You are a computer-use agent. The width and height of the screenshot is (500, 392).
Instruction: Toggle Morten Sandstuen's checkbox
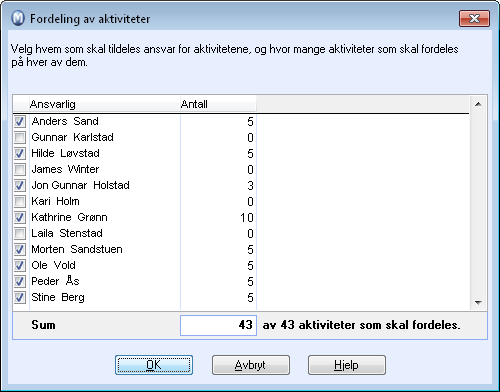(20, 249)
